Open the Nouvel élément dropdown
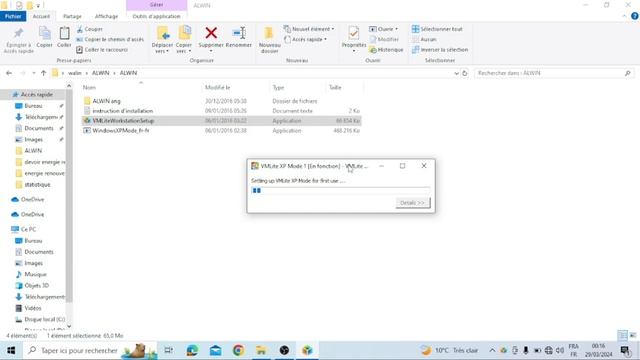This screenshot has height=360, width=640. pos(309,29)
